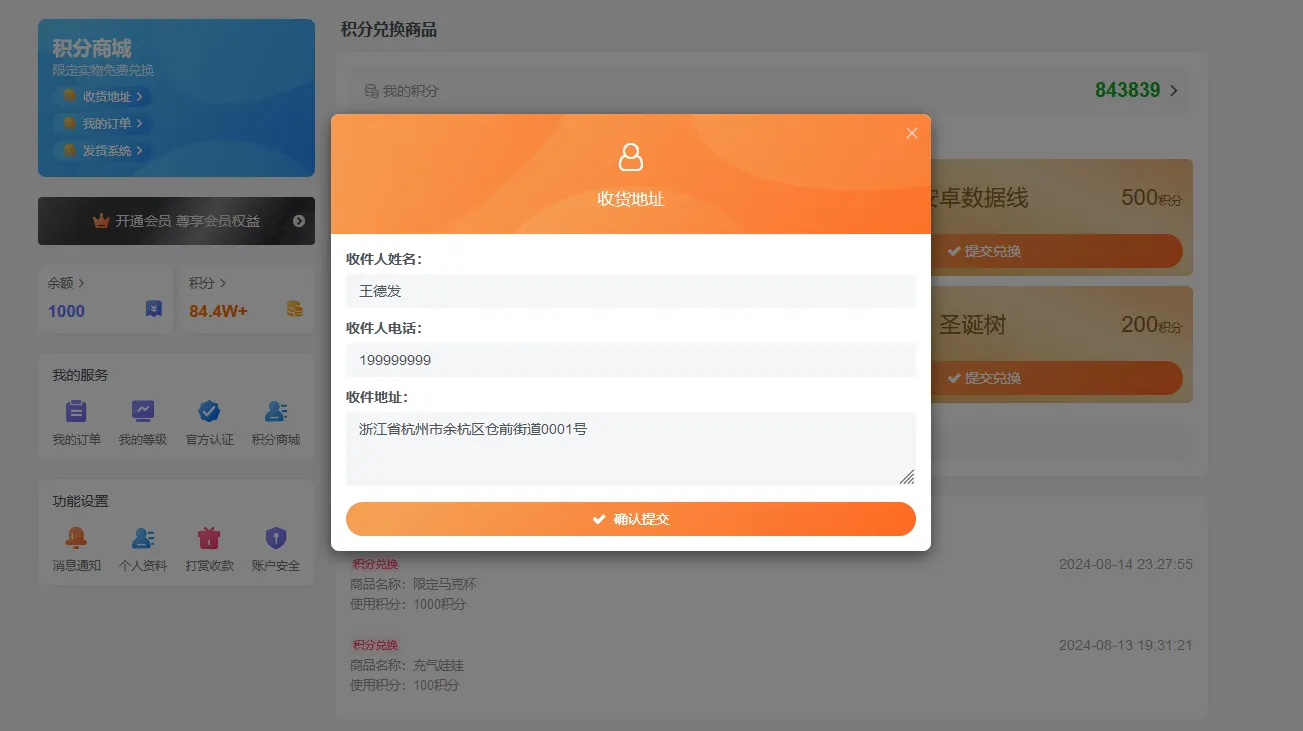The image size is (1303, 731).
Task: Open 我的等级 chart icon
Action: [143, 411]
